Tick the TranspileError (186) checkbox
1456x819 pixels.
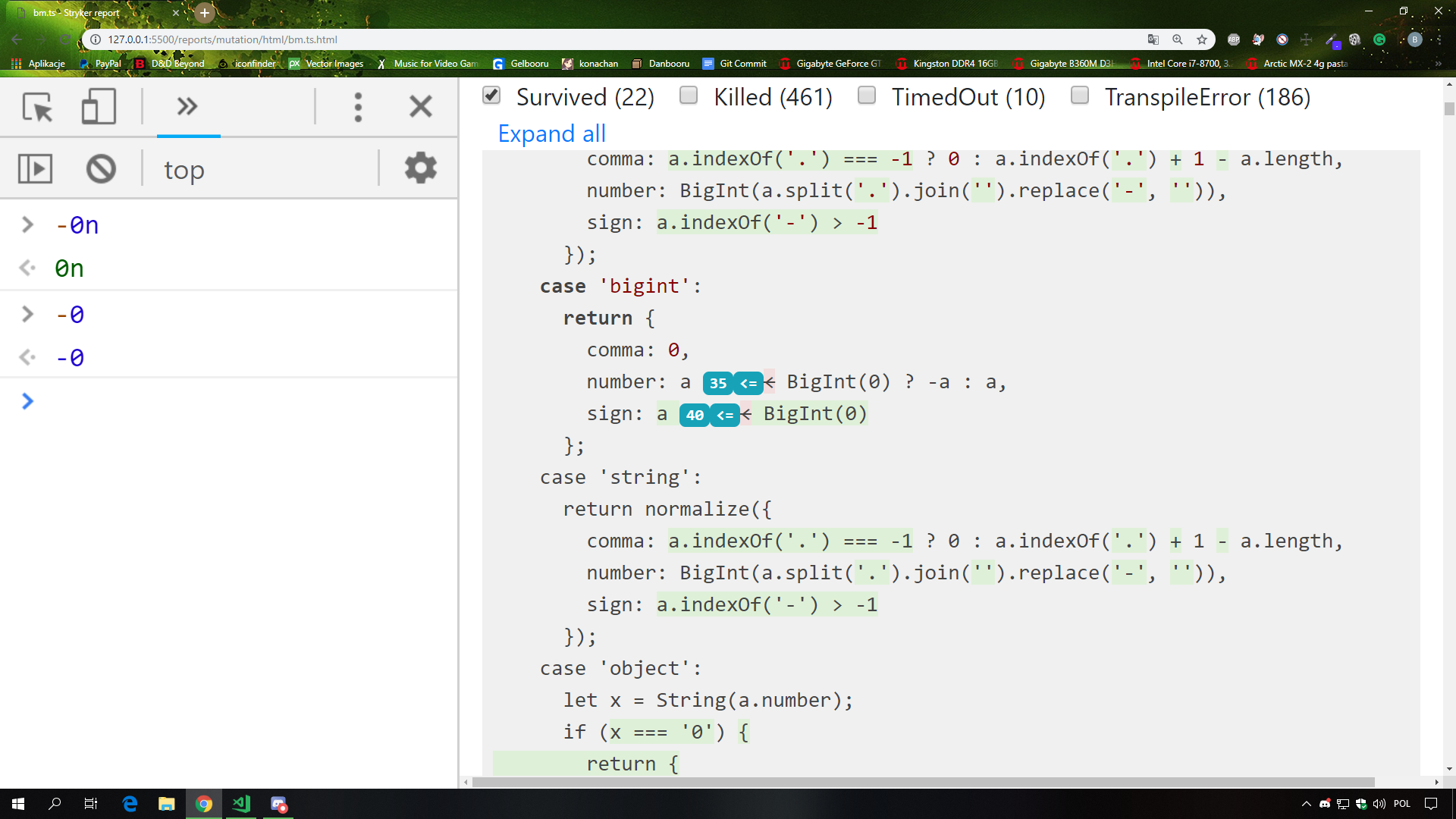click(1080, 96)
